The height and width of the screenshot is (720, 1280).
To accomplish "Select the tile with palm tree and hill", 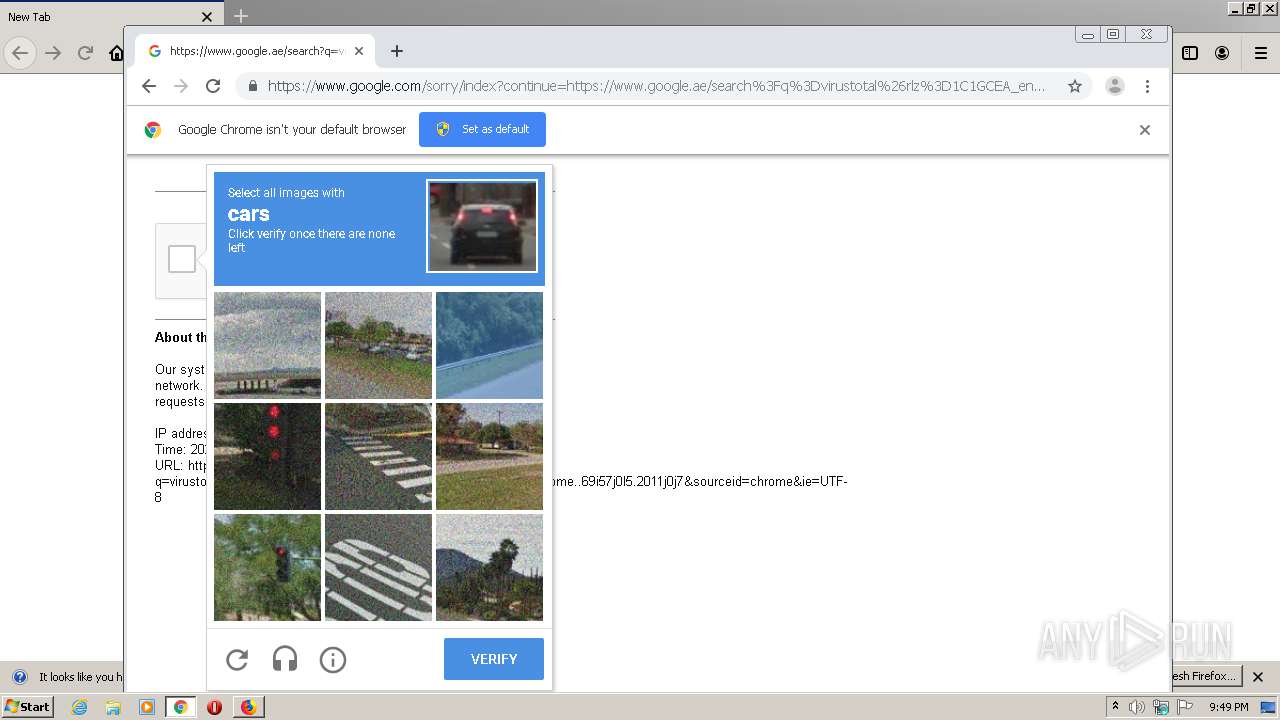I will pyautogui.click(x=489, y=567).
